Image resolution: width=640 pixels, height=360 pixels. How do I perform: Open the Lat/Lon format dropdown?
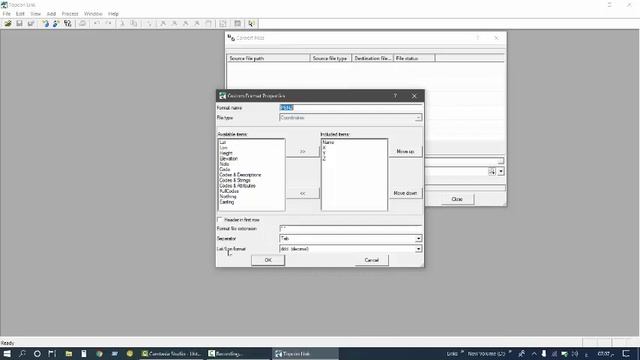[418, 249]
